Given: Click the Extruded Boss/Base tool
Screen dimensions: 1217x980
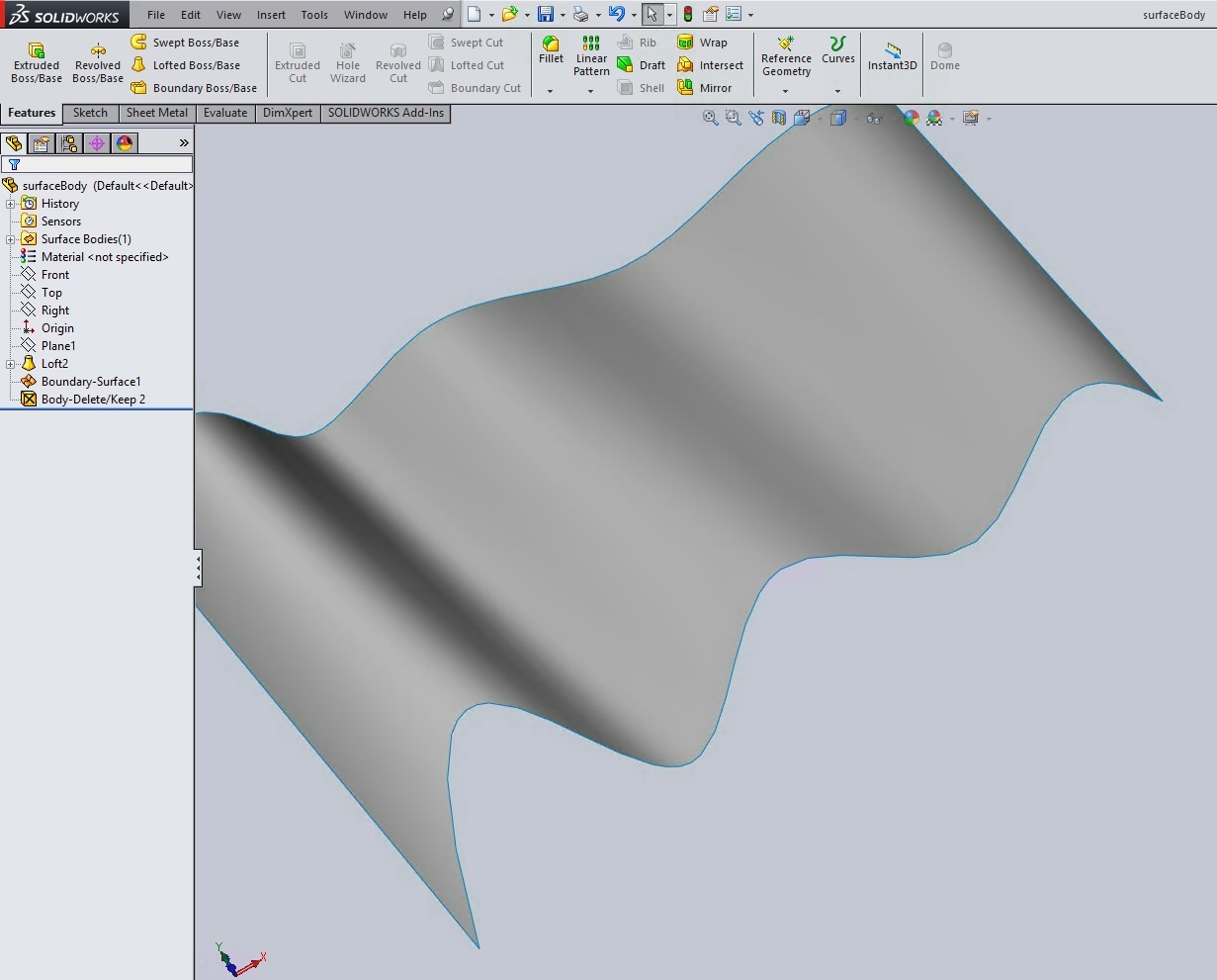Looking at the screenshot, I should (x=37, y=63).
